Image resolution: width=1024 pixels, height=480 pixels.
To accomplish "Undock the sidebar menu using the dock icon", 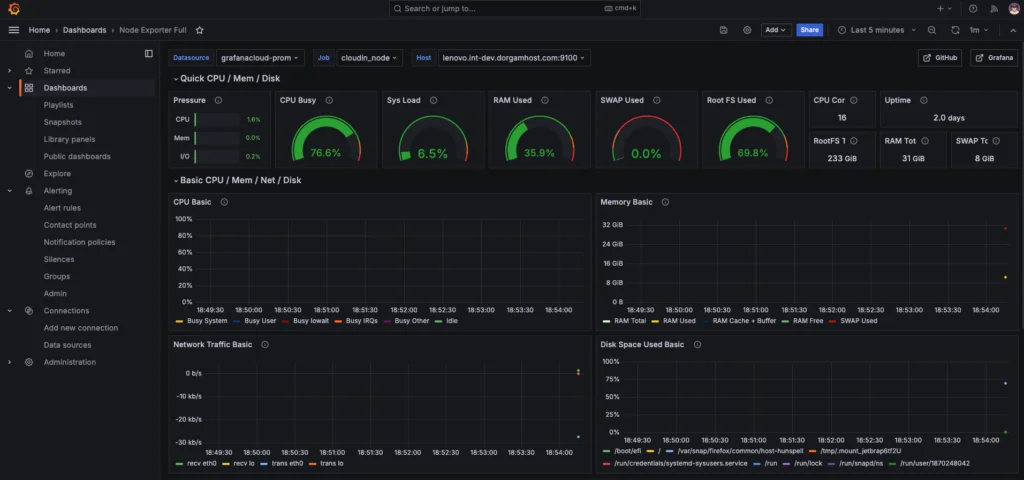I will [149, 53].
